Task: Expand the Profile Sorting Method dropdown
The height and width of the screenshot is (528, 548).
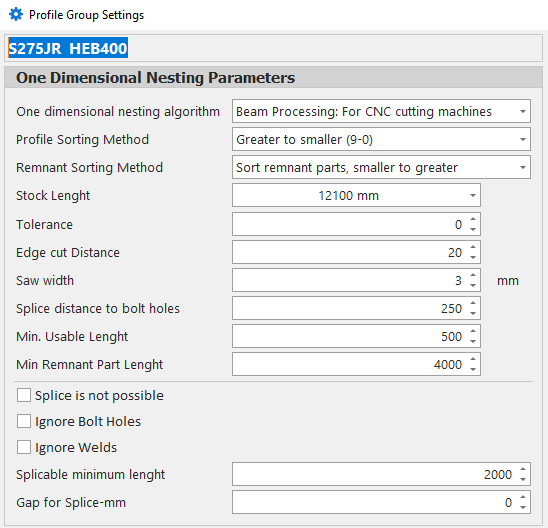Action: [x=381, y=139]
